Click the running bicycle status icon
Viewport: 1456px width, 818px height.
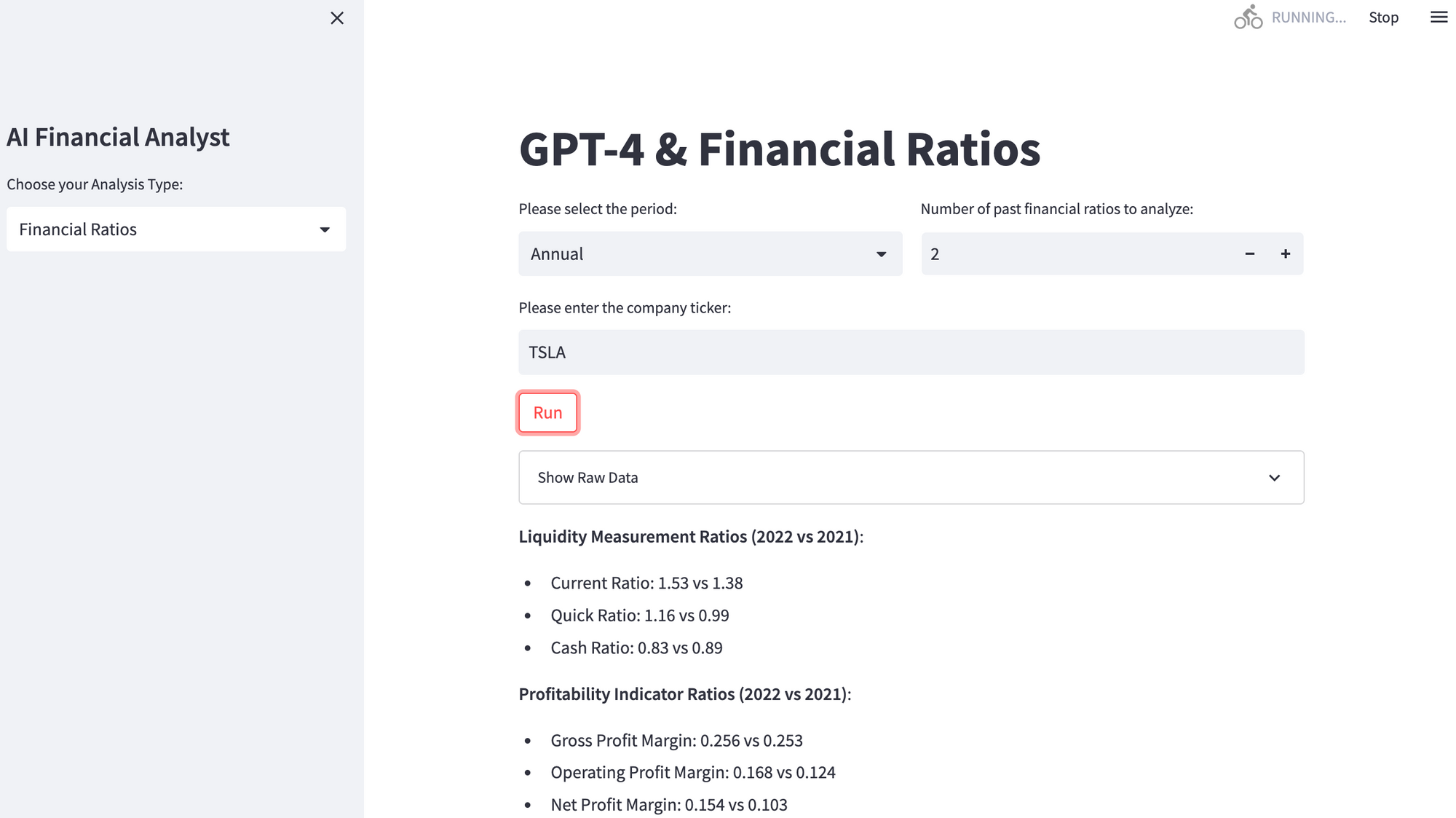click(1248, 17)
